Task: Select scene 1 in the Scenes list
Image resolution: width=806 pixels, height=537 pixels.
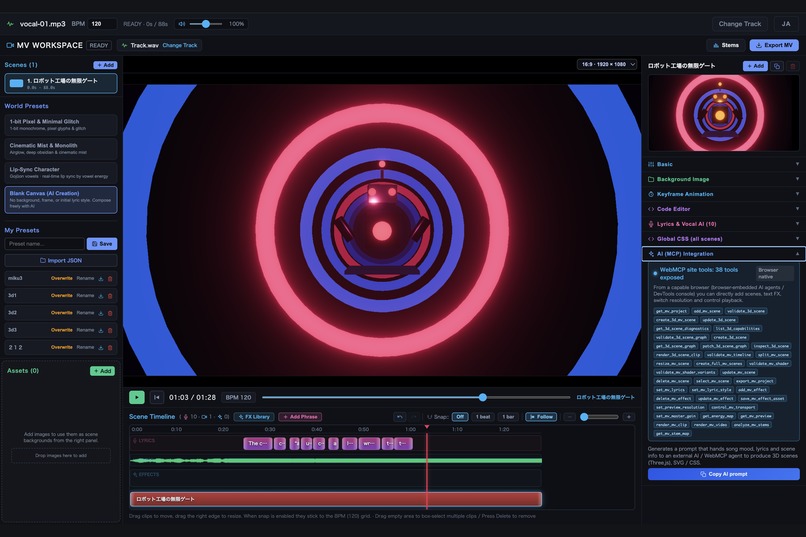Action: coord(61,83)
